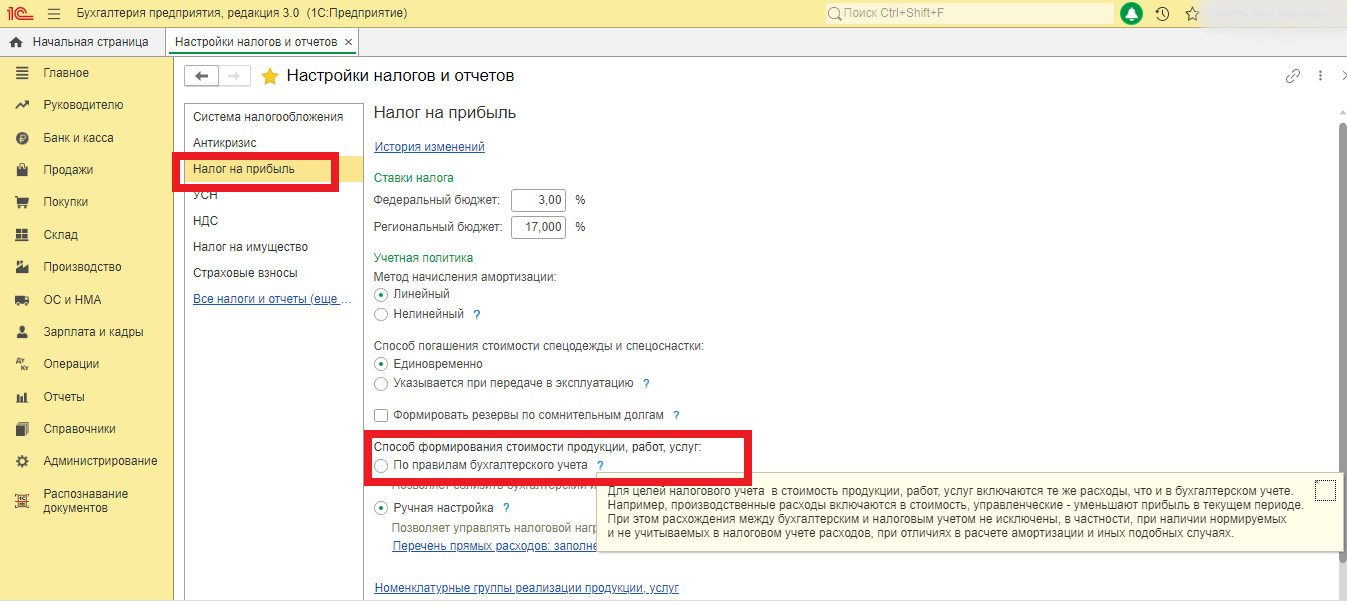Open the НДС settings section

tap(205, 221)
